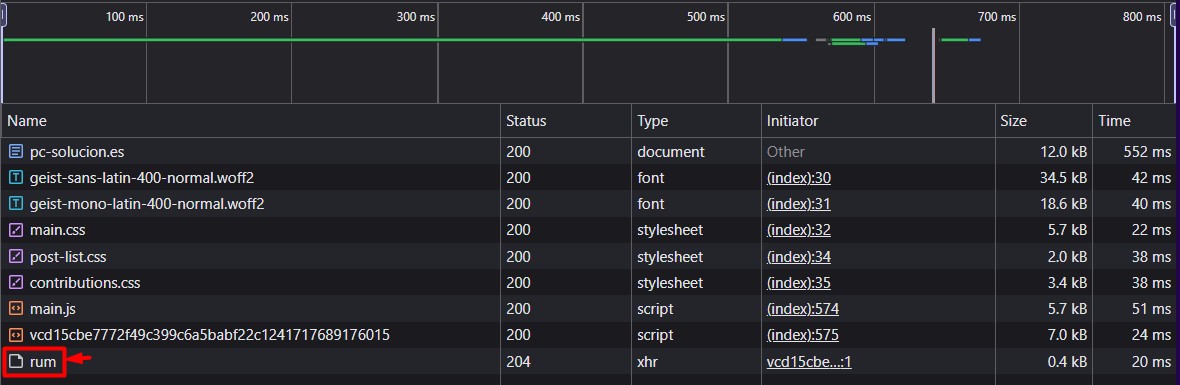Click the vertical marker line in the timeline
1180x385 pixels.
tap(933, 65)
